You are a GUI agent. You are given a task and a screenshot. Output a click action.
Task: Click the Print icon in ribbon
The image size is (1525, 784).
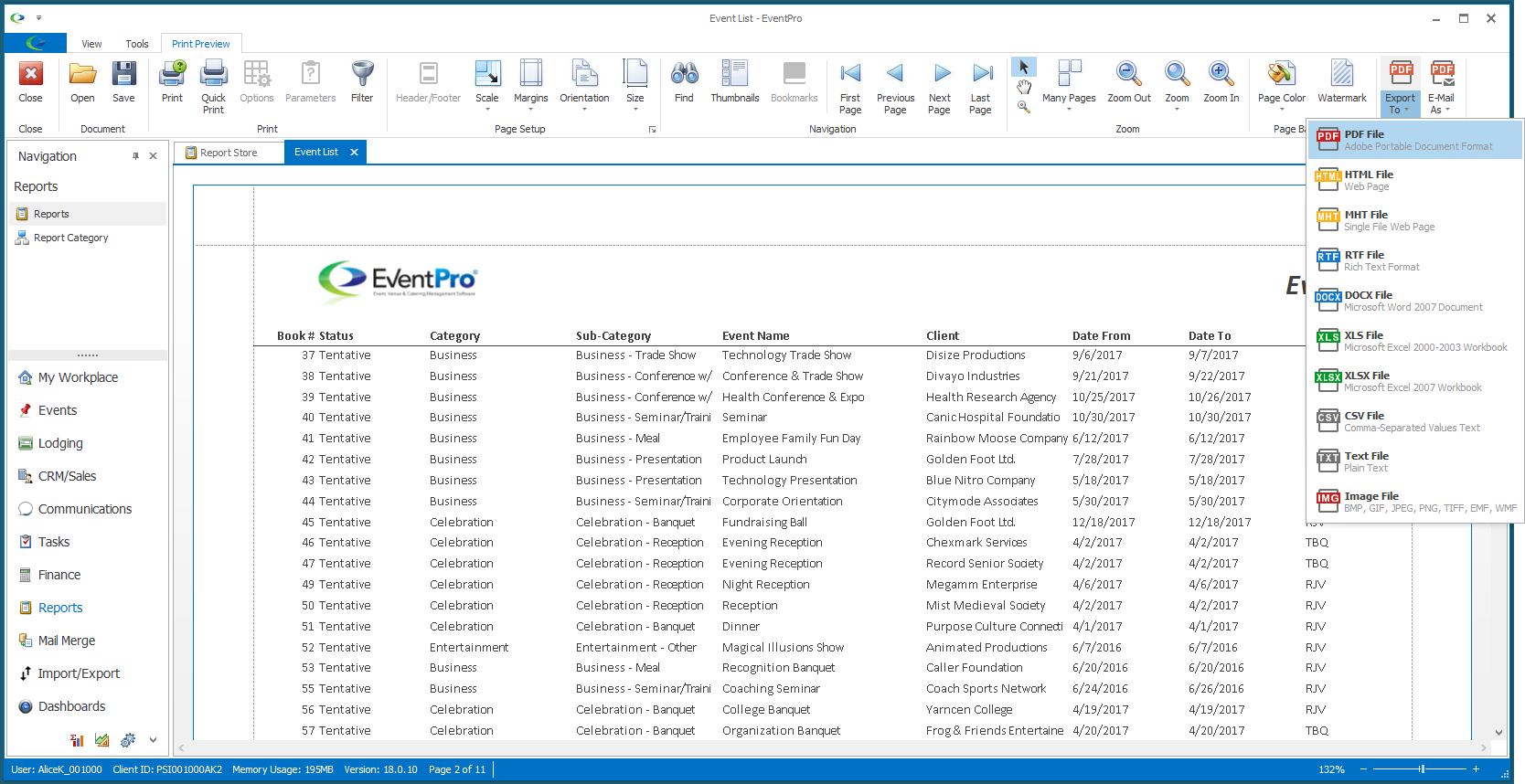[x=172, y=75]
